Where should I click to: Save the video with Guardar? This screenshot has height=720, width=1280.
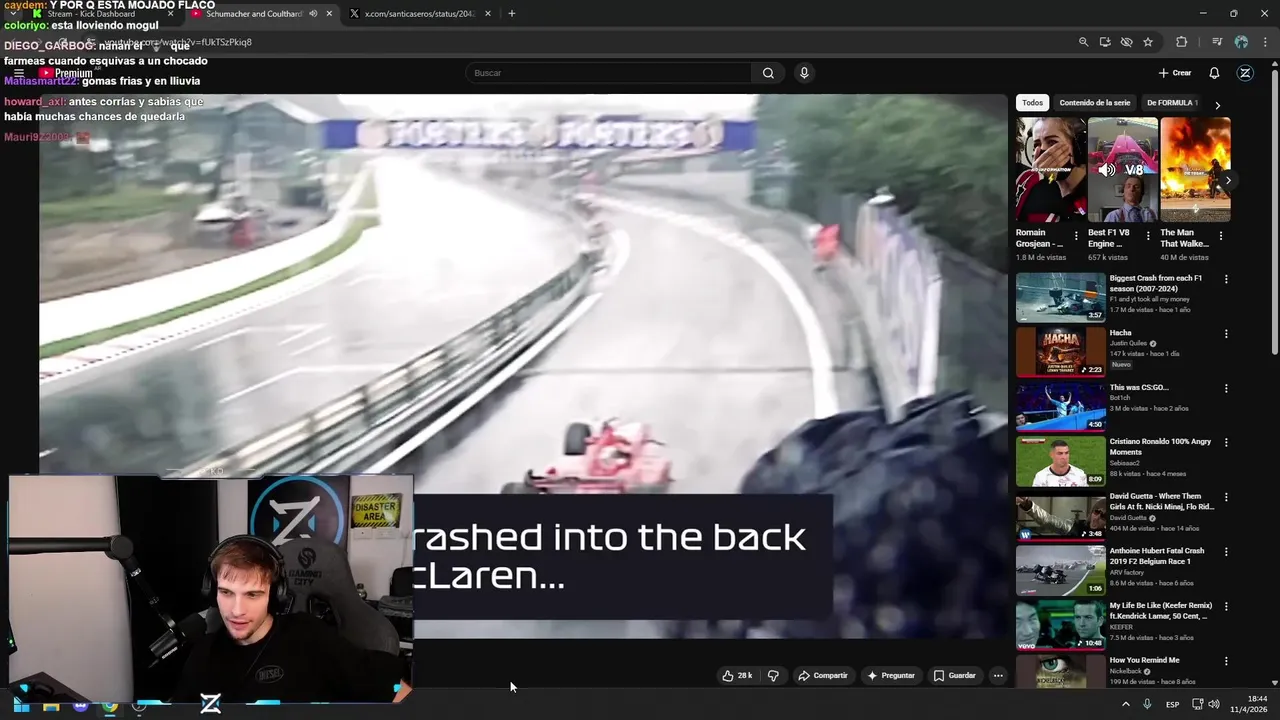[954, 676]
